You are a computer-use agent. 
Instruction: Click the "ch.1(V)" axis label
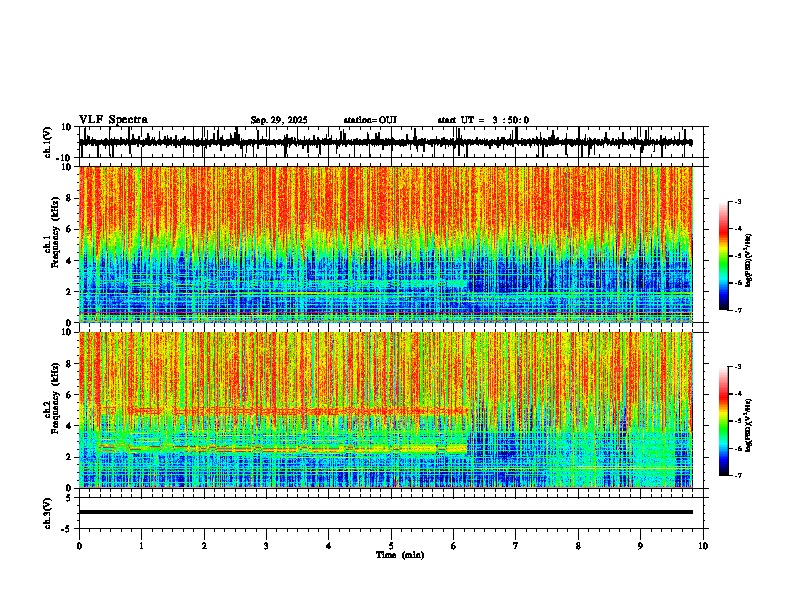click(48, 142)
